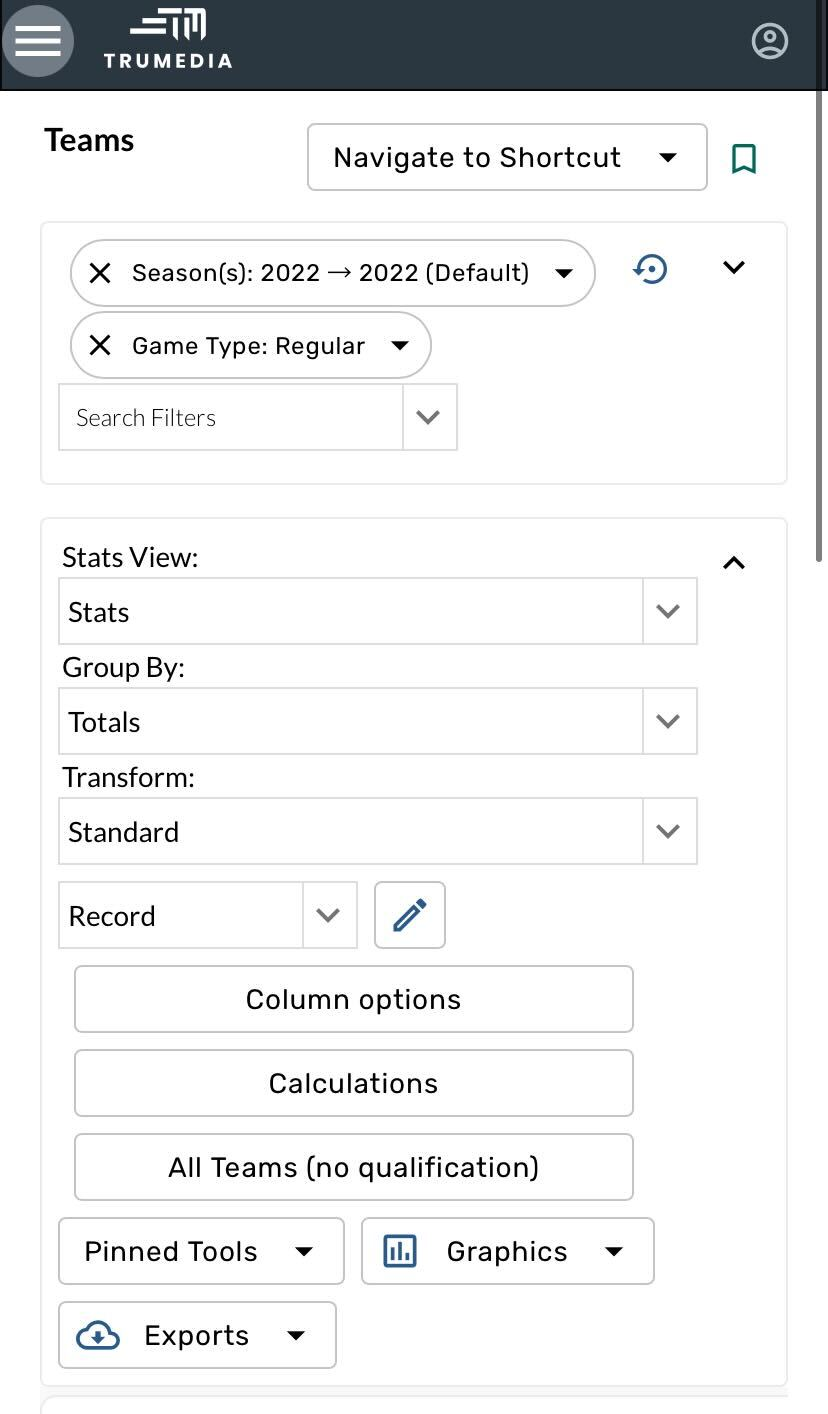
Task: Click the TruMedia logo
Action: coord(168,41)
